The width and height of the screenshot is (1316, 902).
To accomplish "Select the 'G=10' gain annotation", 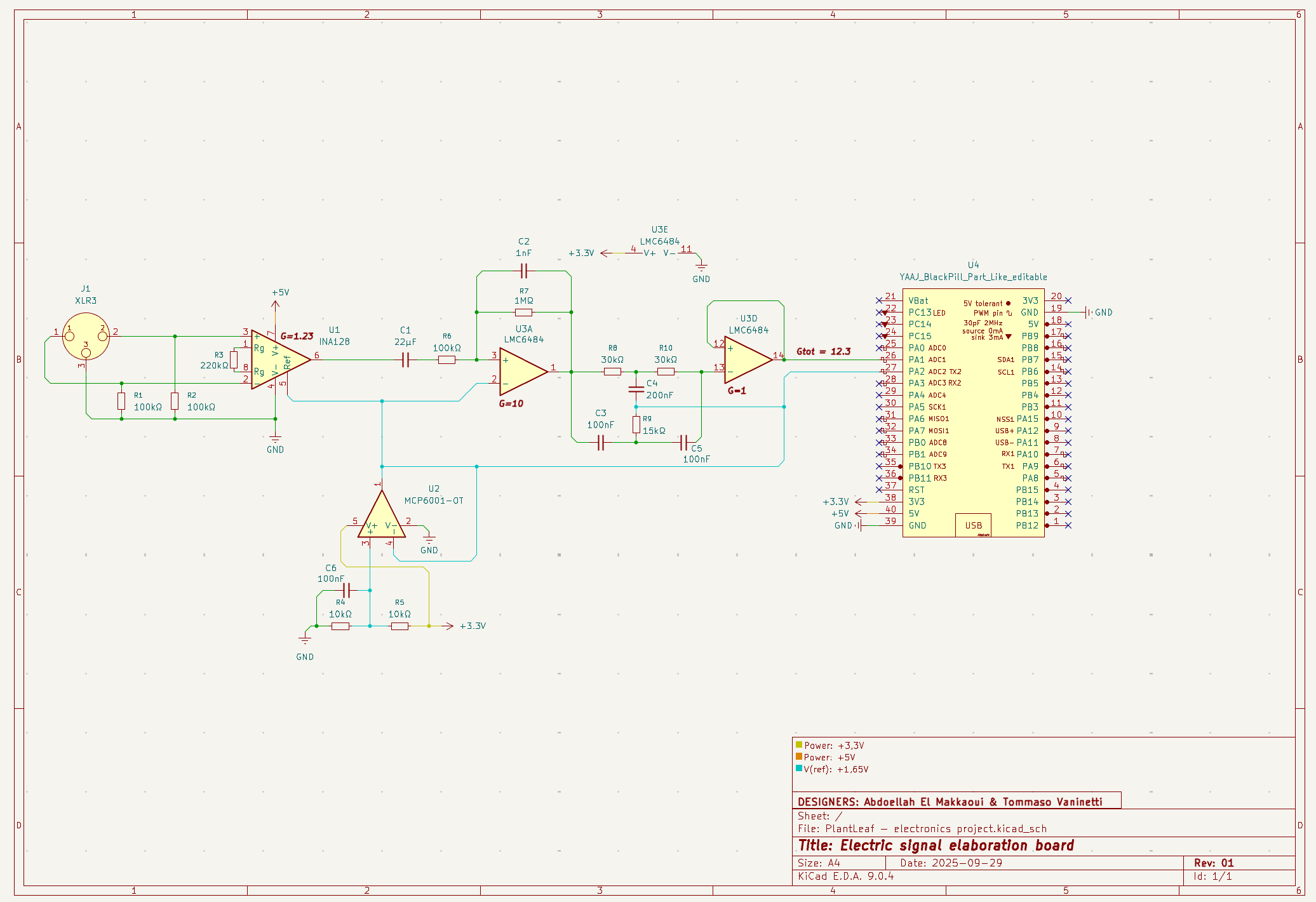I will pos(511,403).
